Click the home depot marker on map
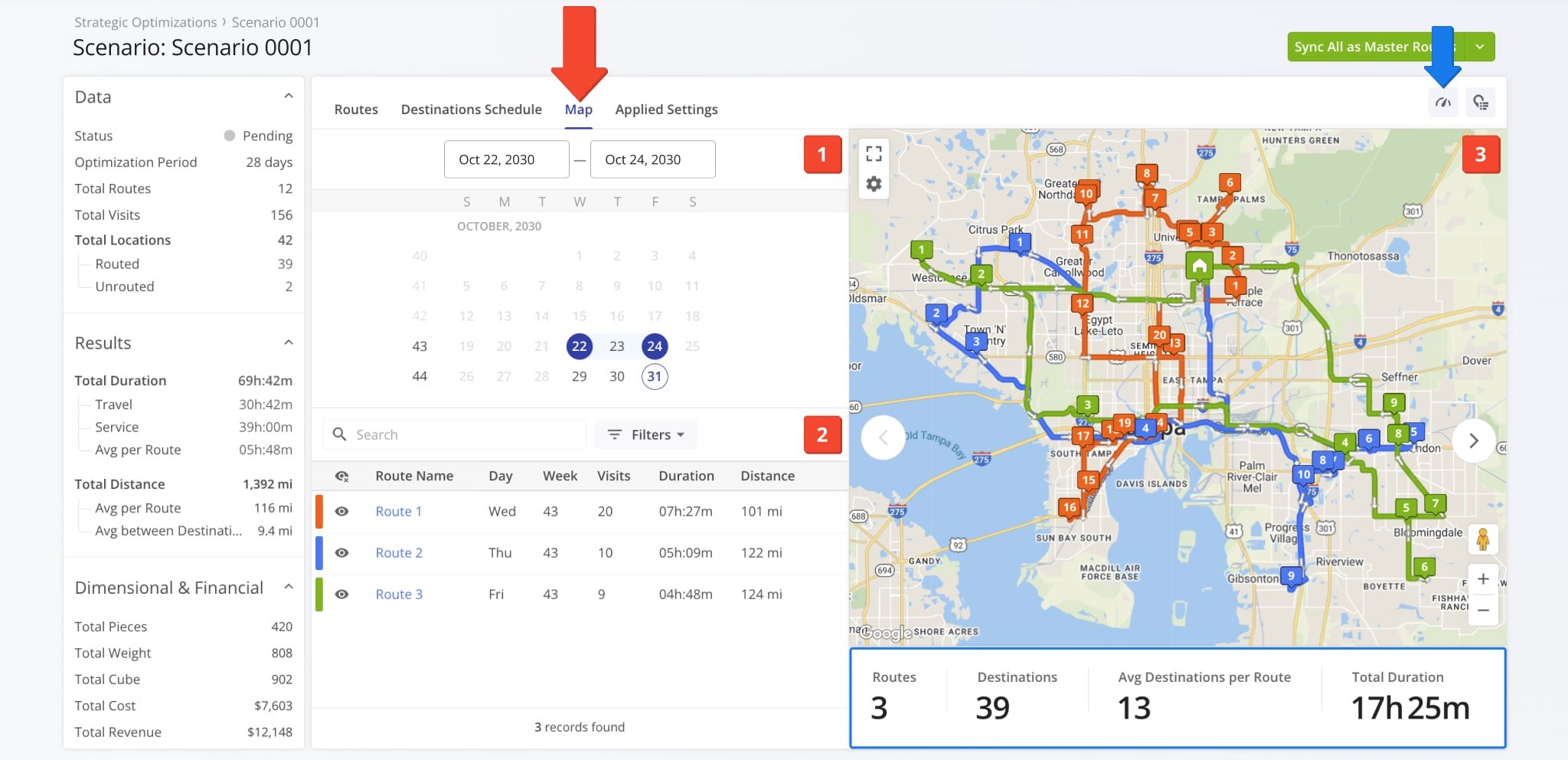Viewport: 1568px width, 760px height. point(1199,266)
